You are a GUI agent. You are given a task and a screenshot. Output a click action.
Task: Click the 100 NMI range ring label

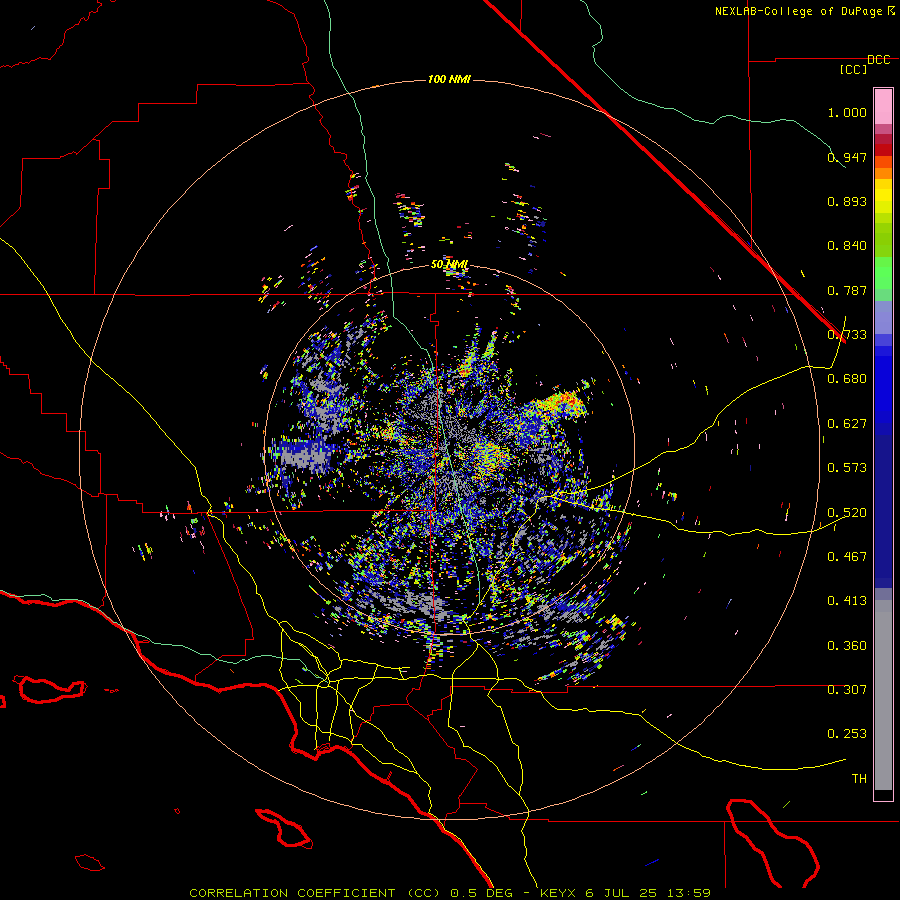[x=449, y=79]
